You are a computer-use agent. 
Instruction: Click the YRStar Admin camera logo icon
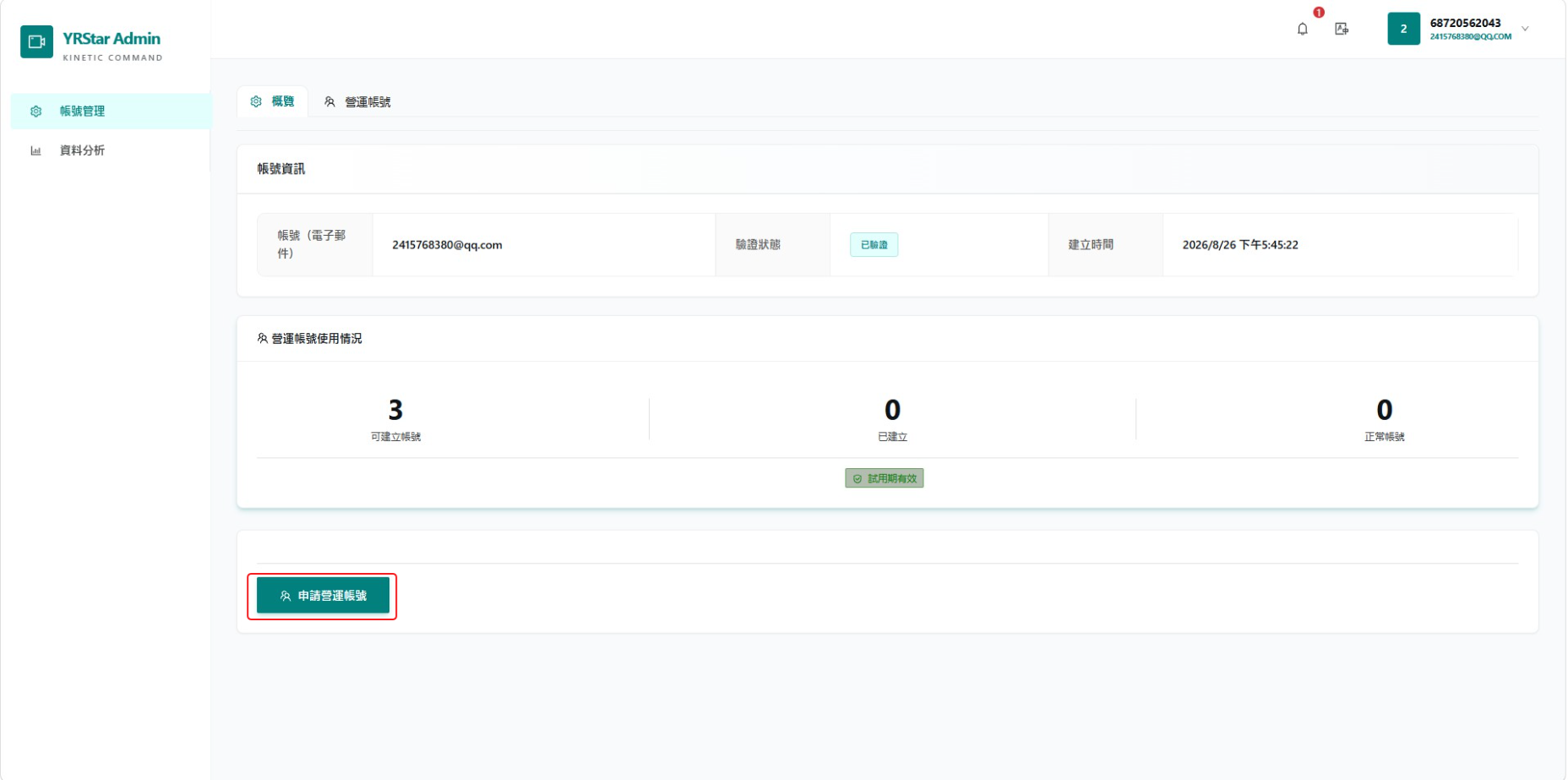click(36, 41)
